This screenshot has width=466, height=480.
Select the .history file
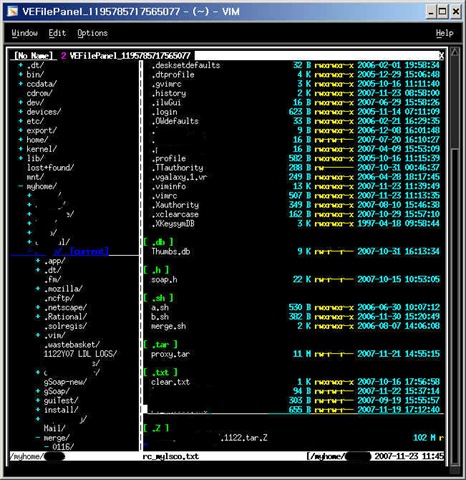[x=169, y=93]
